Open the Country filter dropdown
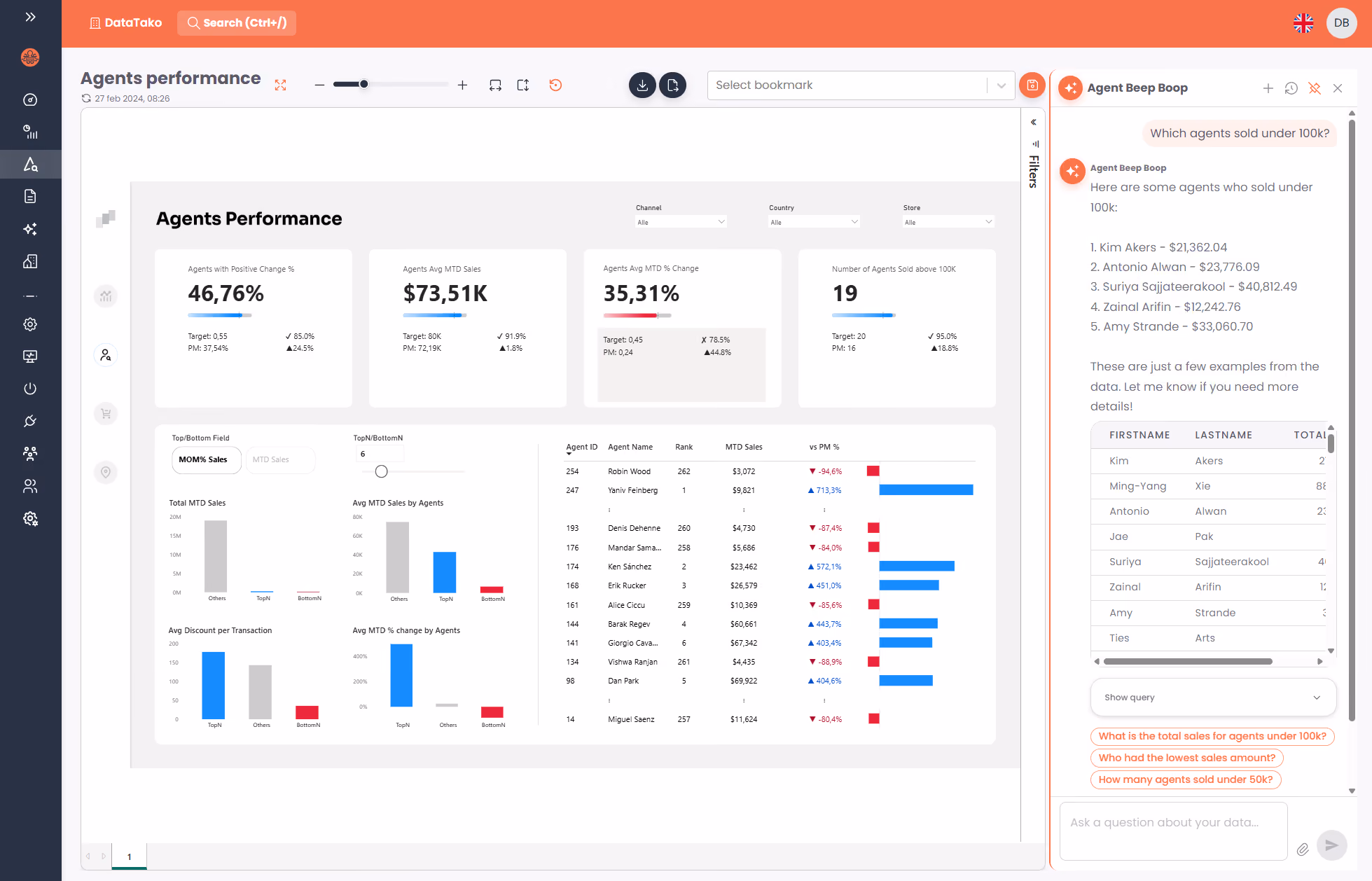Viewport: 1372px width, 881px height. [x=814, y=222]
